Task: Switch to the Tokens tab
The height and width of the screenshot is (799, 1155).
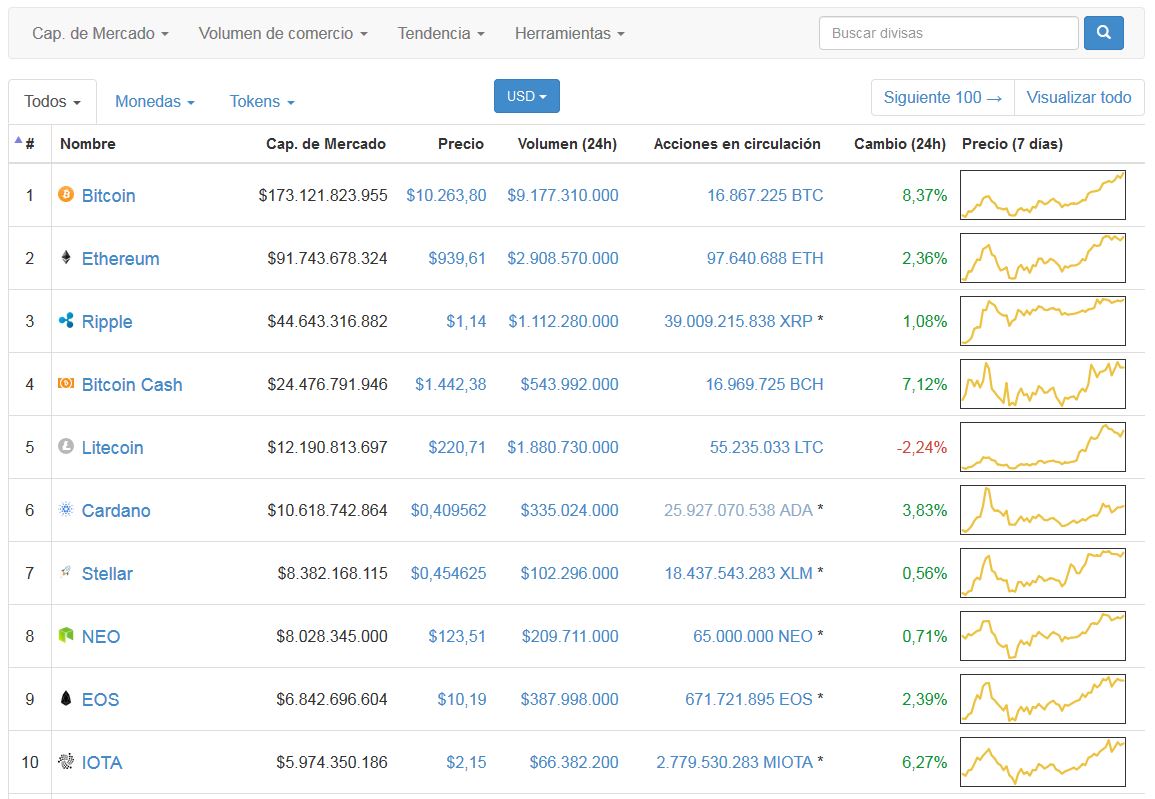Action: pos(262,102)
